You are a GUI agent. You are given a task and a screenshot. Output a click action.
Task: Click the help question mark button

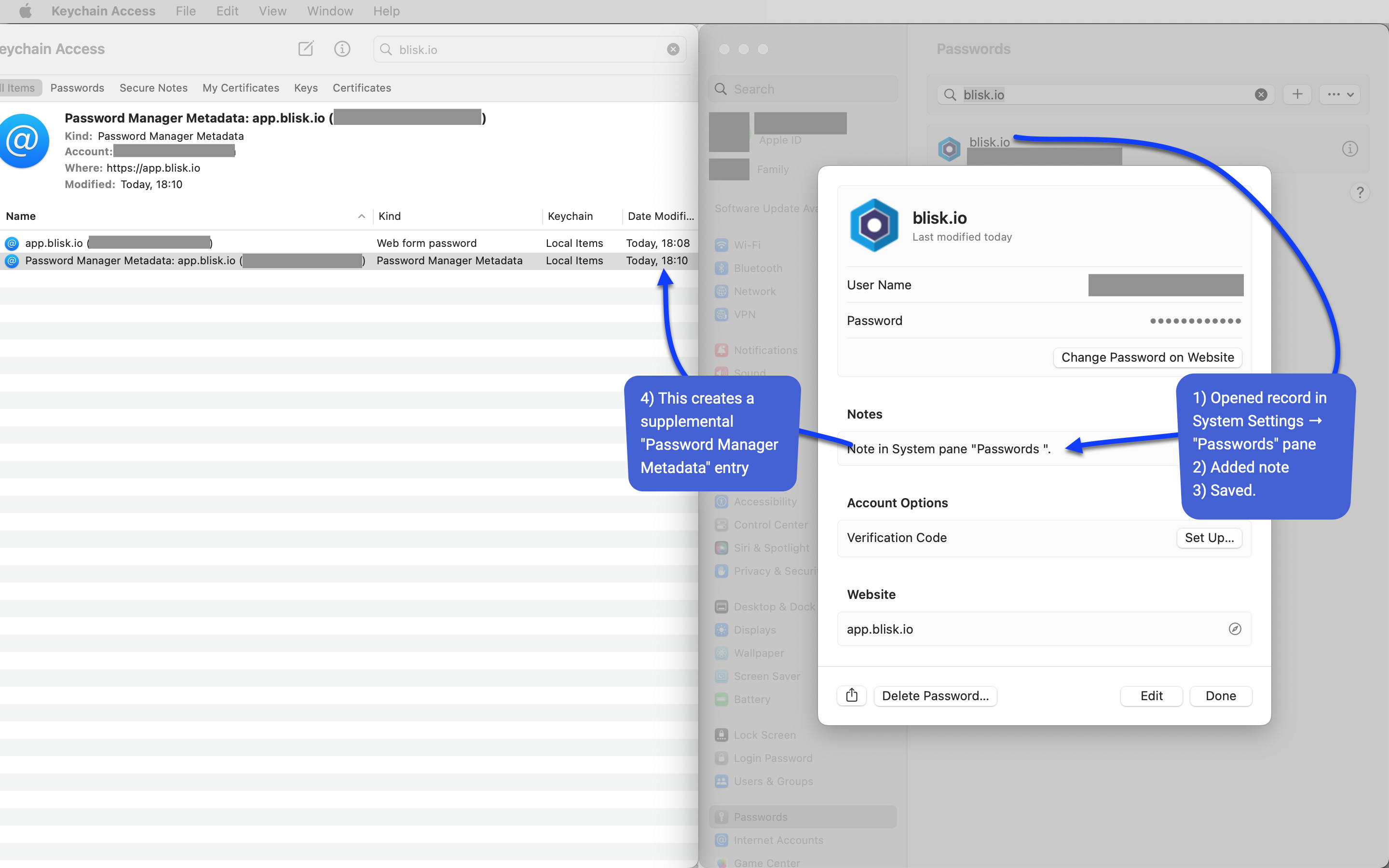[x=1359, y=193]
